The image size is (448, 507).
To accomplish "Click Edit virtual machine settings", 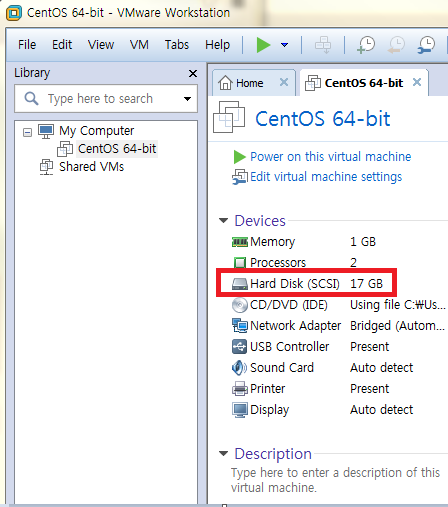I will (x=326, y=177).
